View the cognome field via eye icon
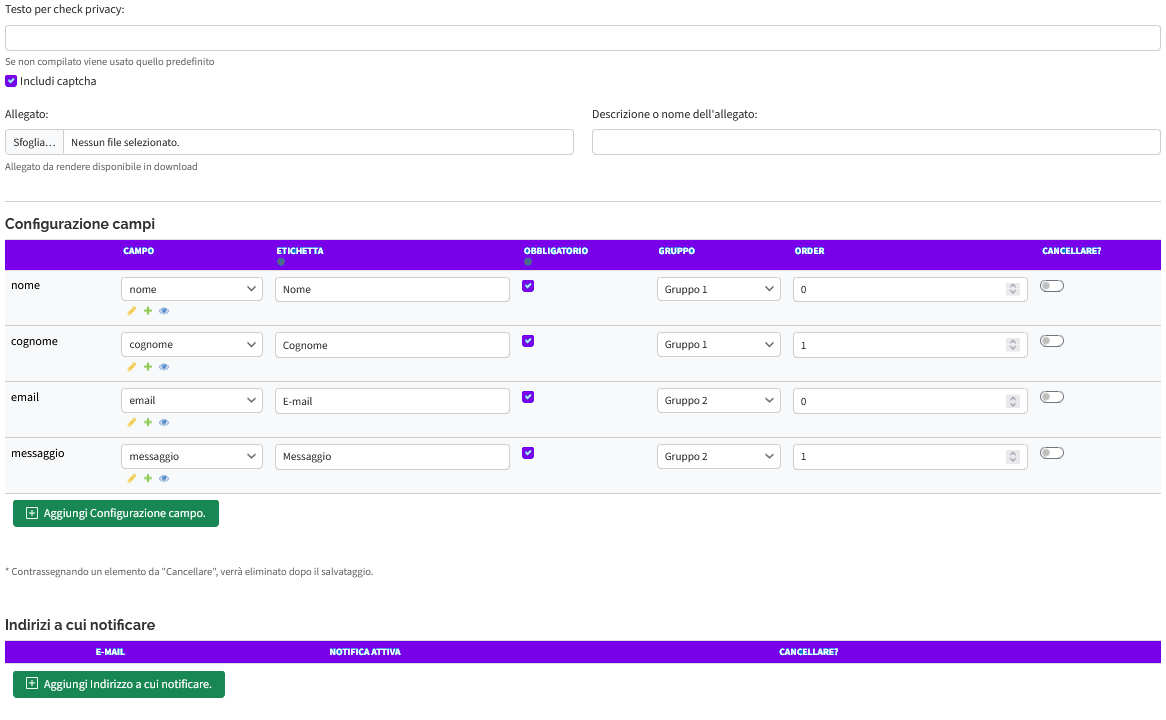 point(164,367)
